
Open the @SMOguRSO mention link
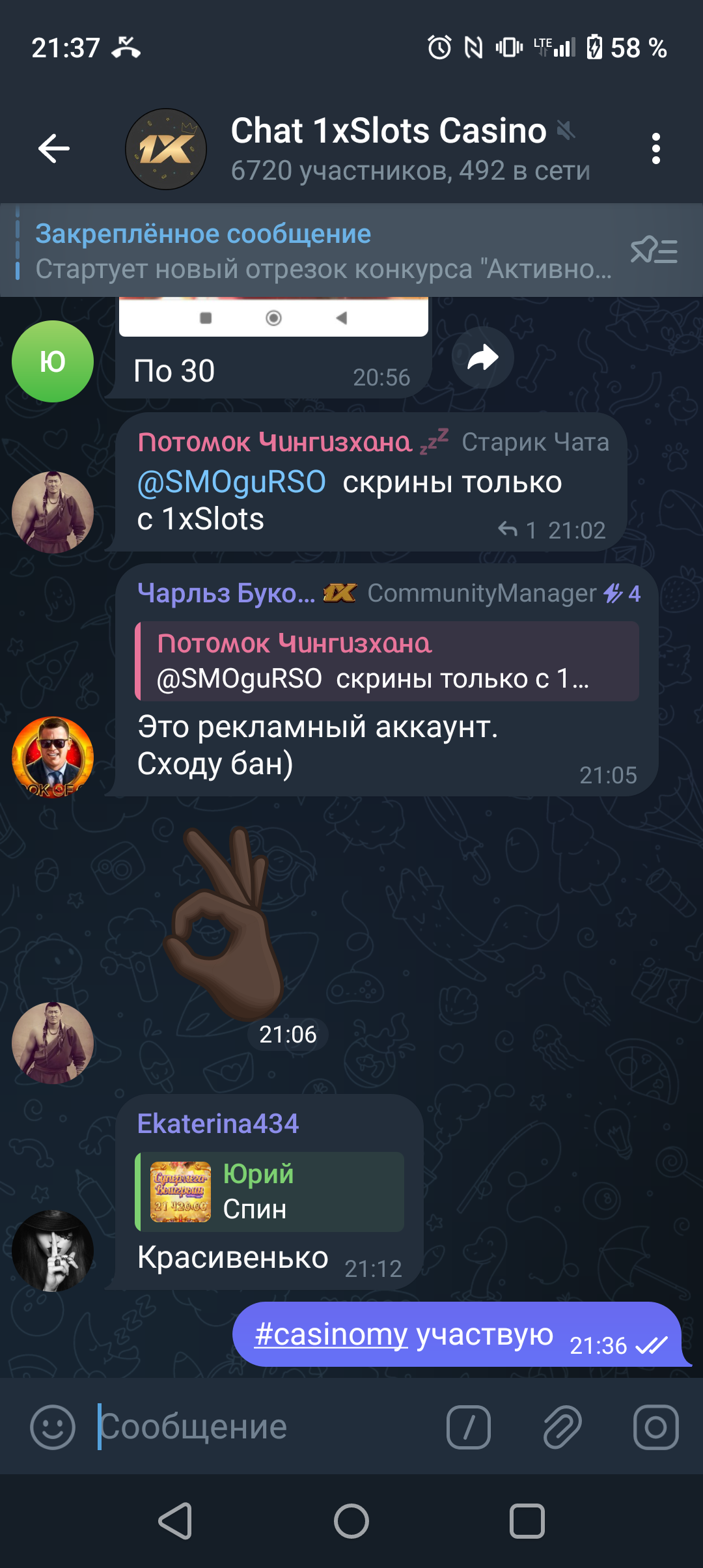point(232,483)
